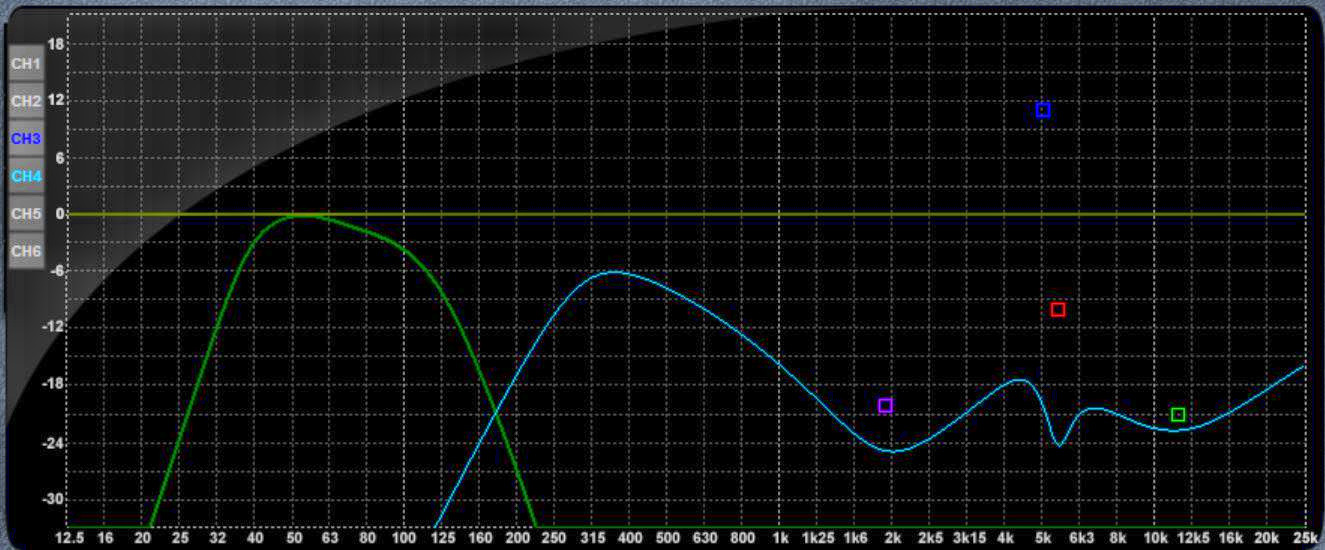This screenshot has height=550, width=1325.
Task: Toggle the CH1 channel button
Action: click(26, 63)
